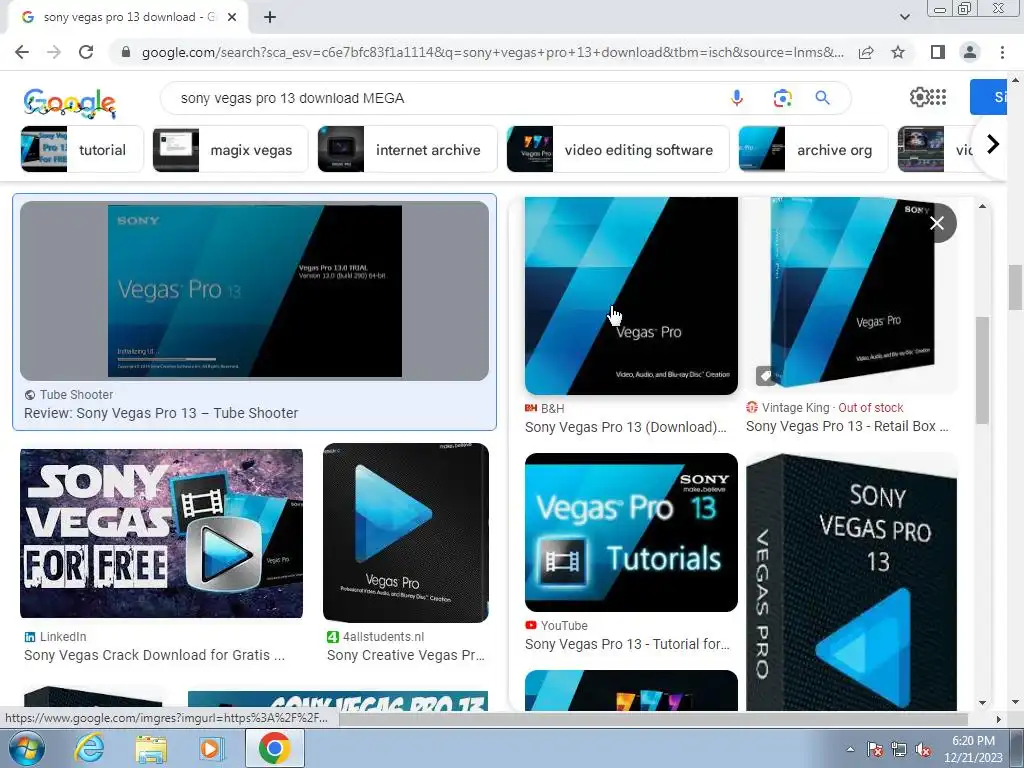Close the image preview panel
The image size is (1024, 768).
(936, 223)
